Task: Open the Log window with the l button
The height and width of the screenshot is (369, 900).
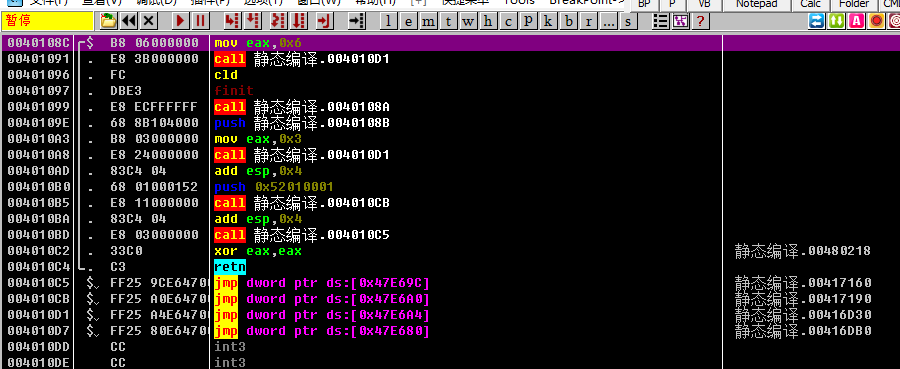Action: 389,22
